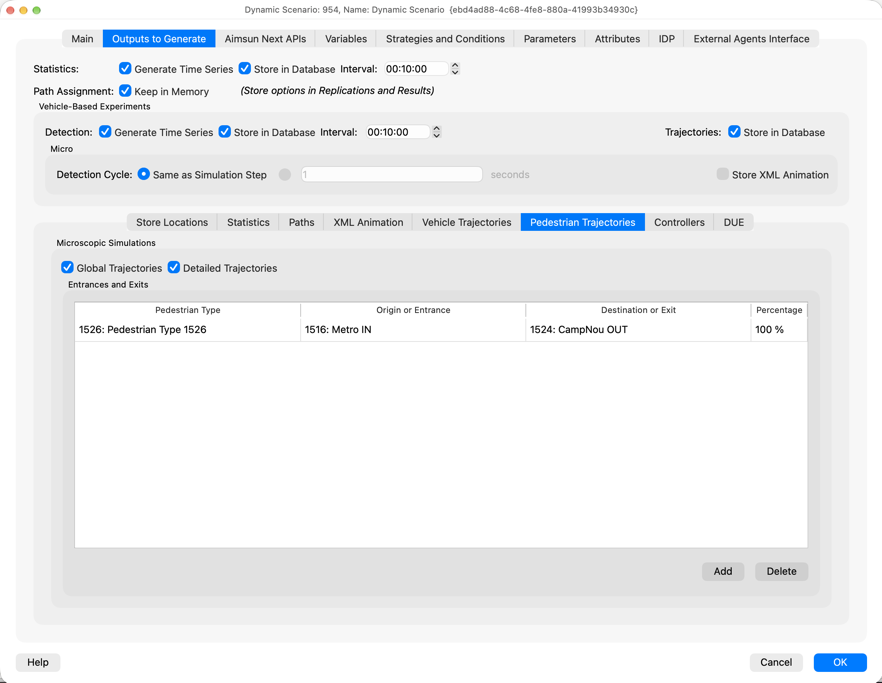
Task: Switch to the Attributes tab
Action: pos(617,39)
